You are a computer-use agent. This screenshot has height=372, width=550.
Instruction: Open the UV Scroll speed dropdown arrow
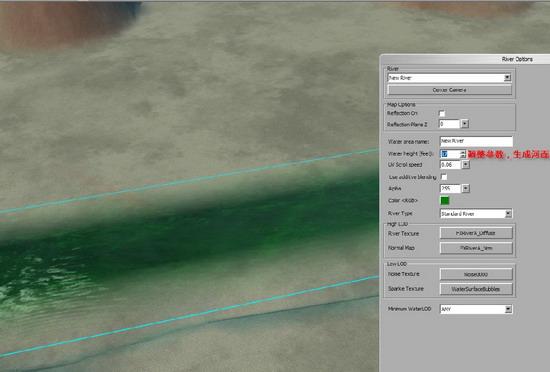(465, 164)
